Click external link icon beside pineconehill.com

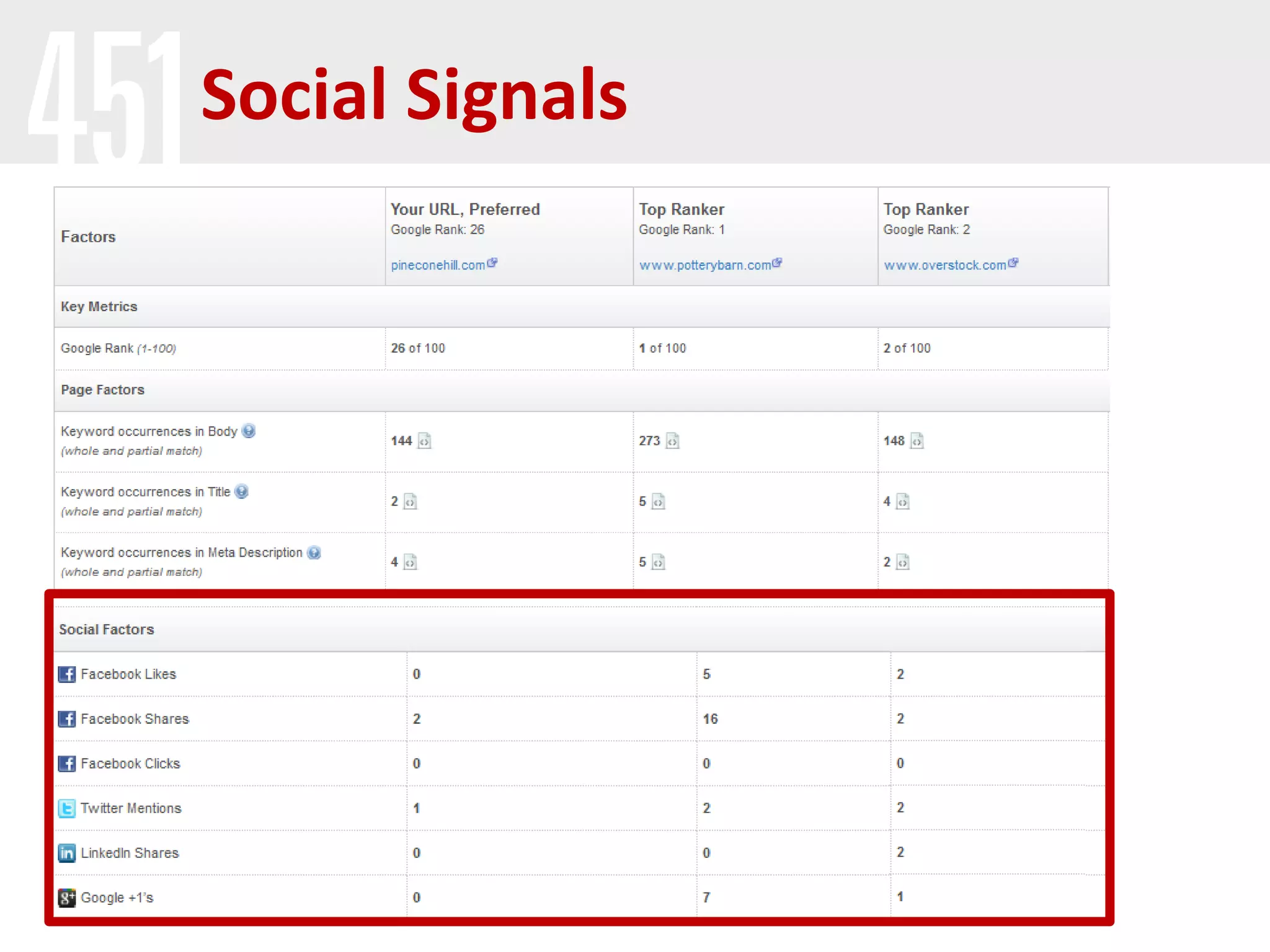coord(492,263)
